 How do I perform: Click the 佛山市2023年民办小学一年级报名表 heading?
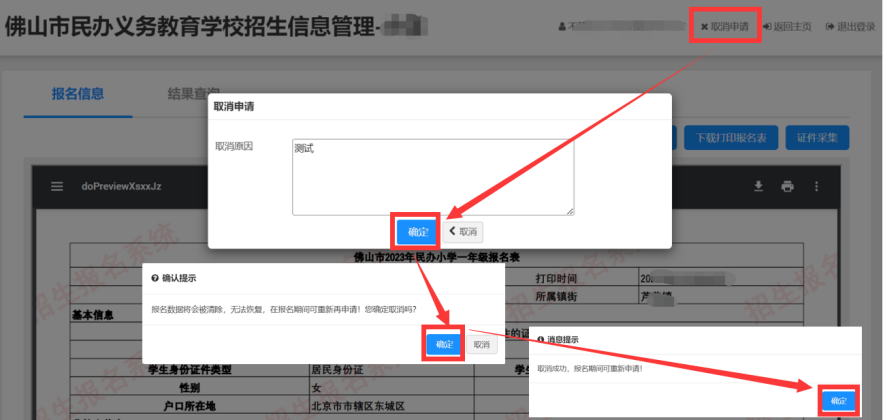tap(436, 258)
